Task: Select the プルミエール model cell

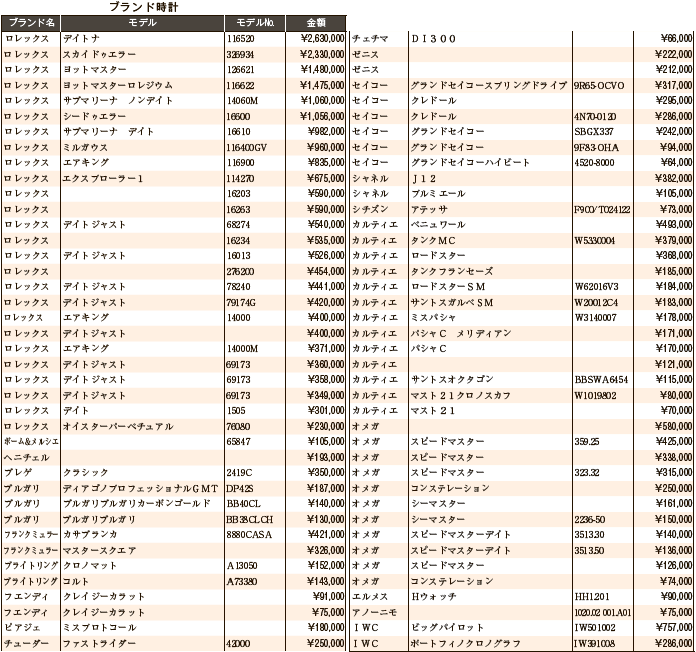Action: coord(438,194)
